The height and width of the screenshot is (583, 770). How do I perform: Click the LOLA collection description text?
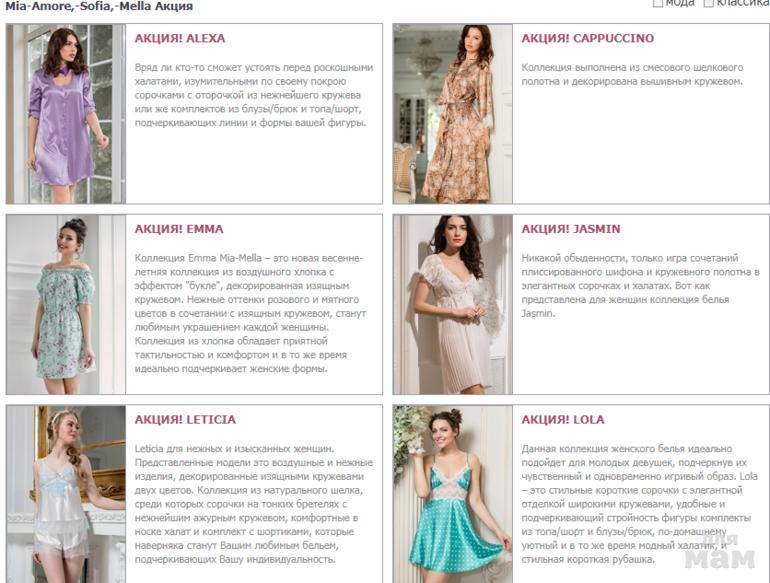pos(639,503)
